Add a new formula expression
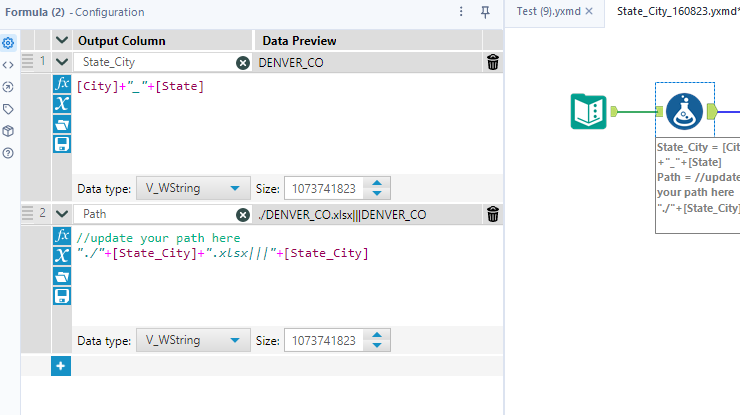 61,367
